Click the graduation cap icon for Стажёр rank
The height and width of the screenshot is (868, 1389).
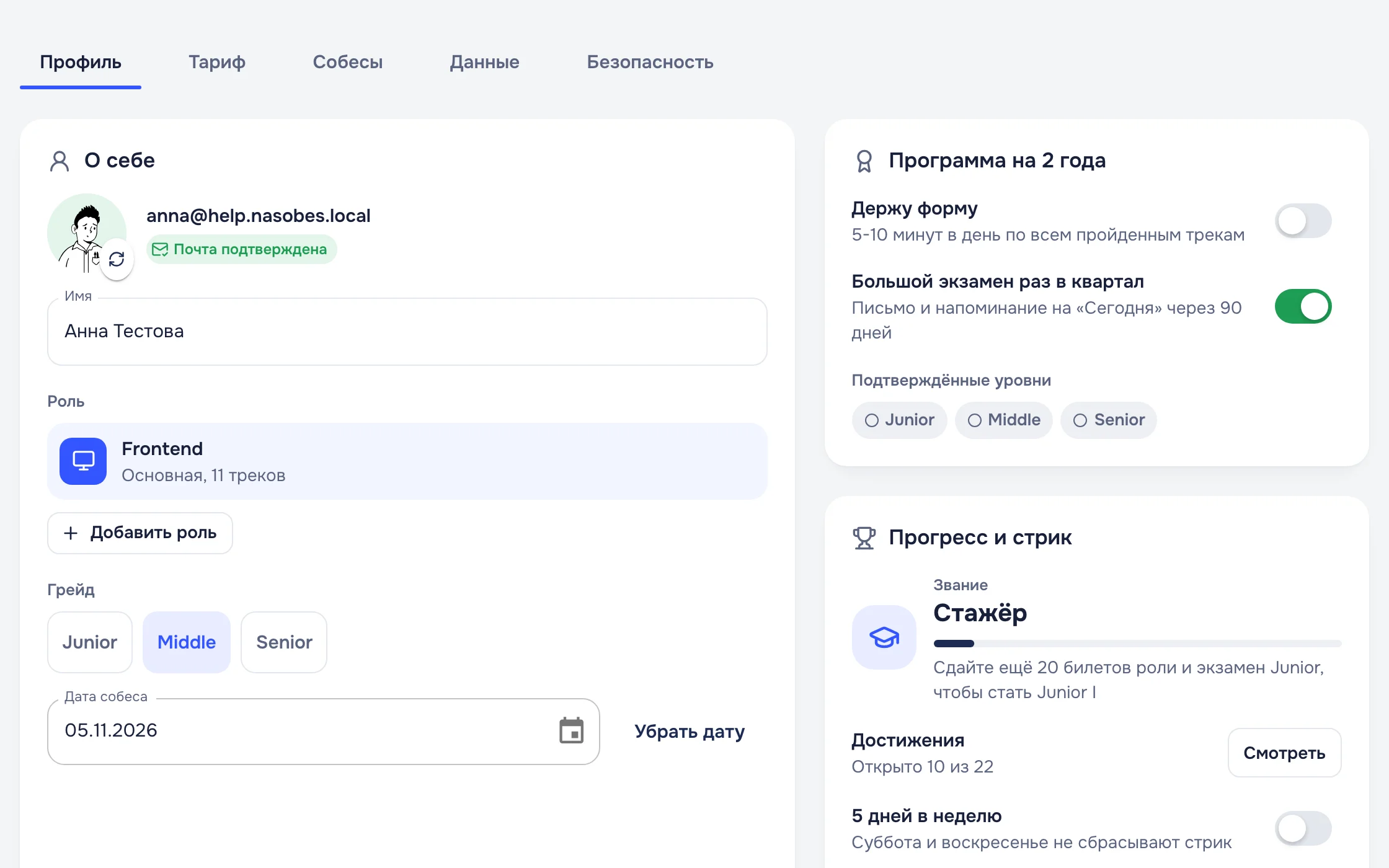[884, 637]
